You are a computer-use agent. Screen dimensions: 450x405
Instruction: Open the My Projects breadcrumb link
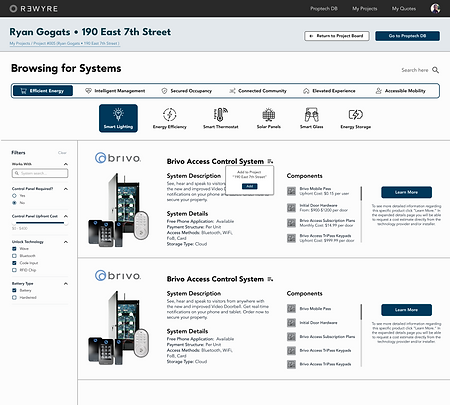[20, 43]
